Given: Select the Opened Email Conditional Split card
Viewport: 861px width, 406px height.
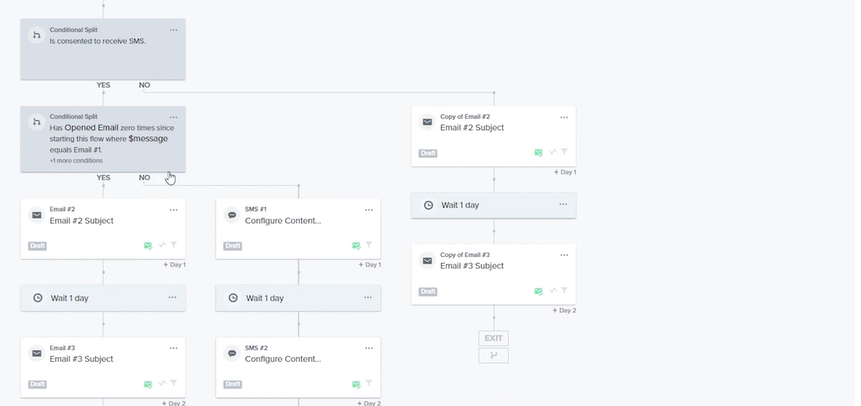Looking at the screenshot, I should [102, 139].
